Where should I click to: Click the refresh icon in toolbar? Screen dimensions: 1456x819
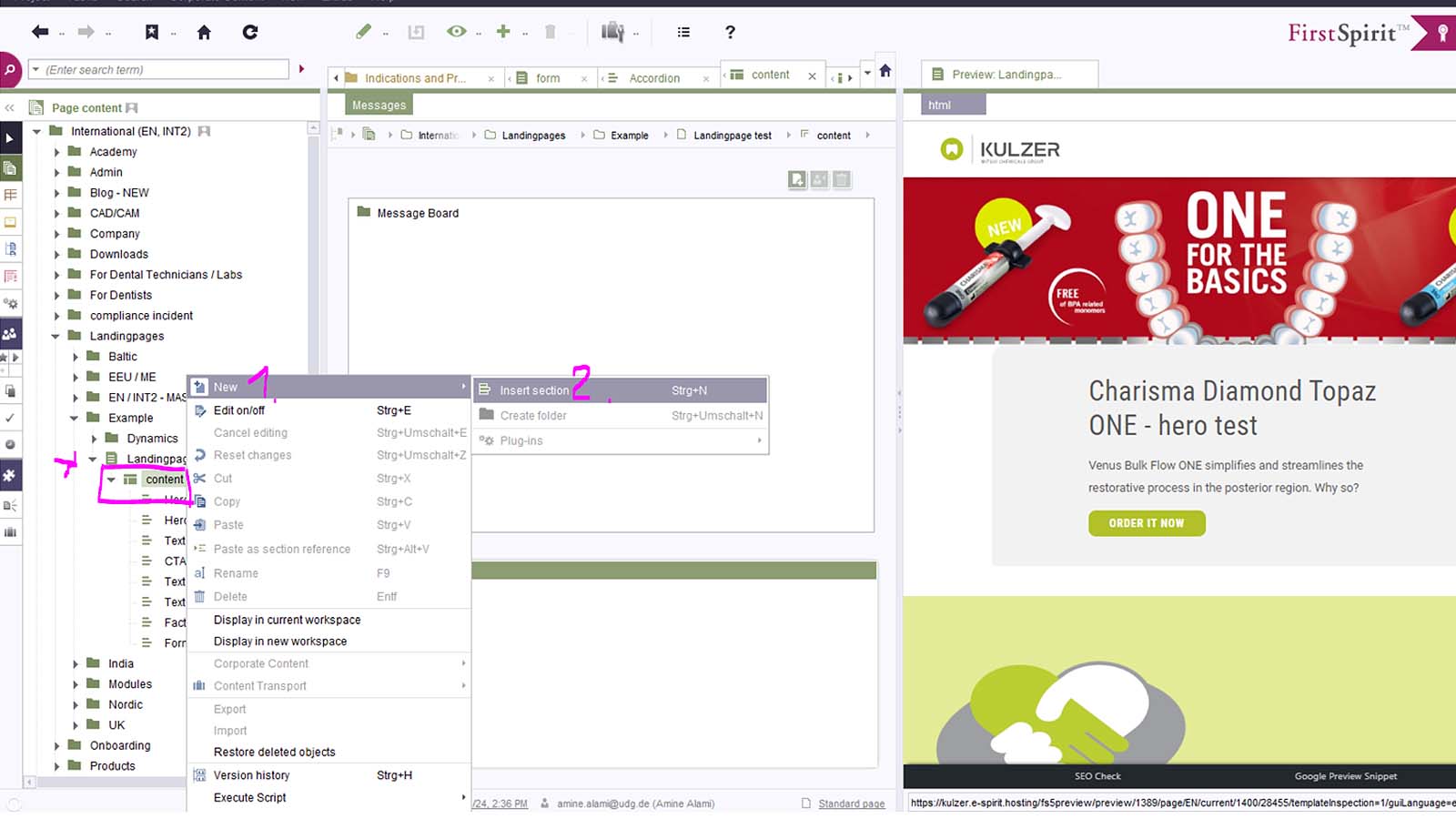coord(250,33)
